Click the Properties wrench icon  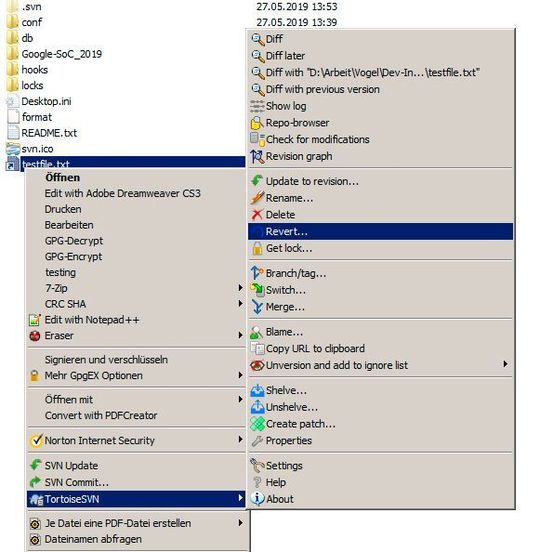tap(257, 441)
